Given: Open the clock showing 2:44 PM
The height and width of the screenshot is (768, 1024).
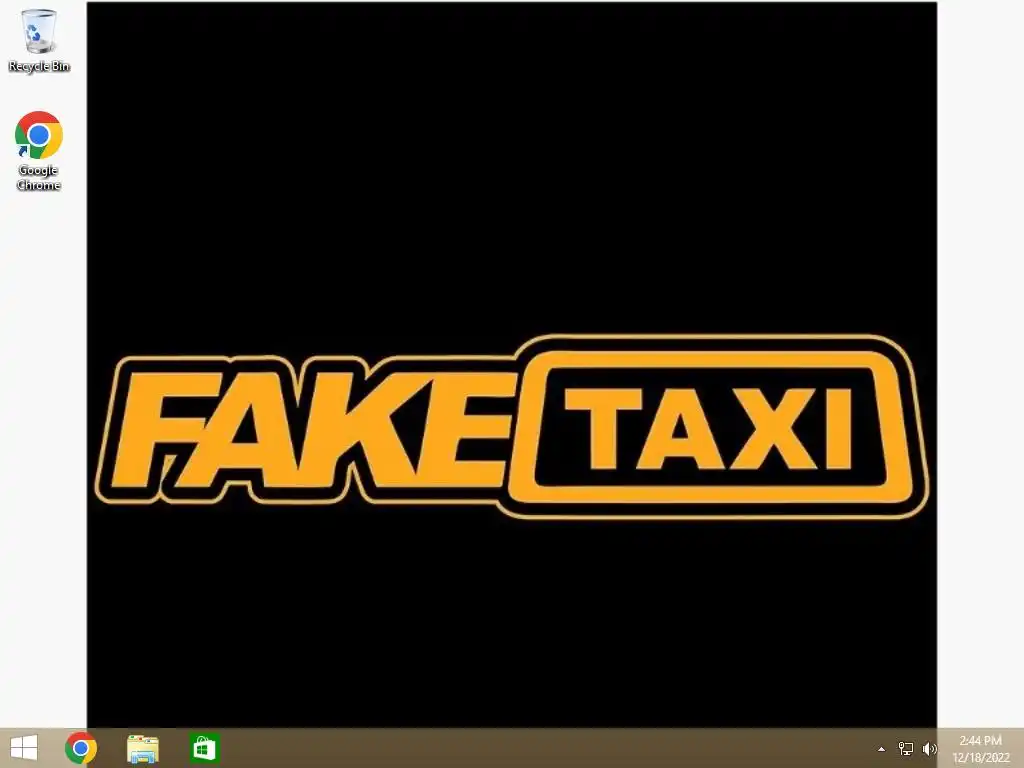Looking at the screenshot, I should 981,749.
